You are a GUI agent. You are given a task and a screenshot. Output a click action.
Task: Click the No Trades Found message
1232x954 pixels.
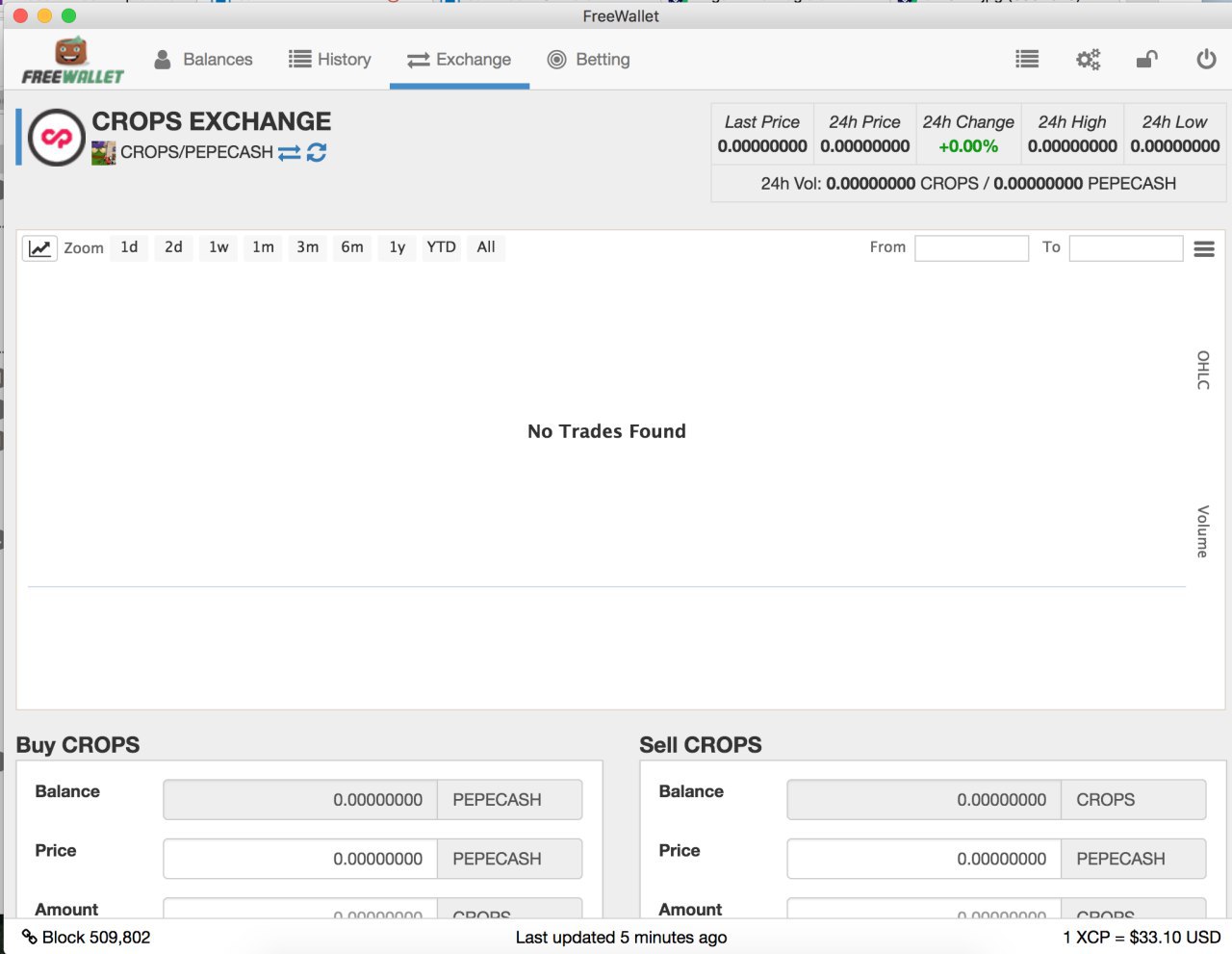coord(606,431)
